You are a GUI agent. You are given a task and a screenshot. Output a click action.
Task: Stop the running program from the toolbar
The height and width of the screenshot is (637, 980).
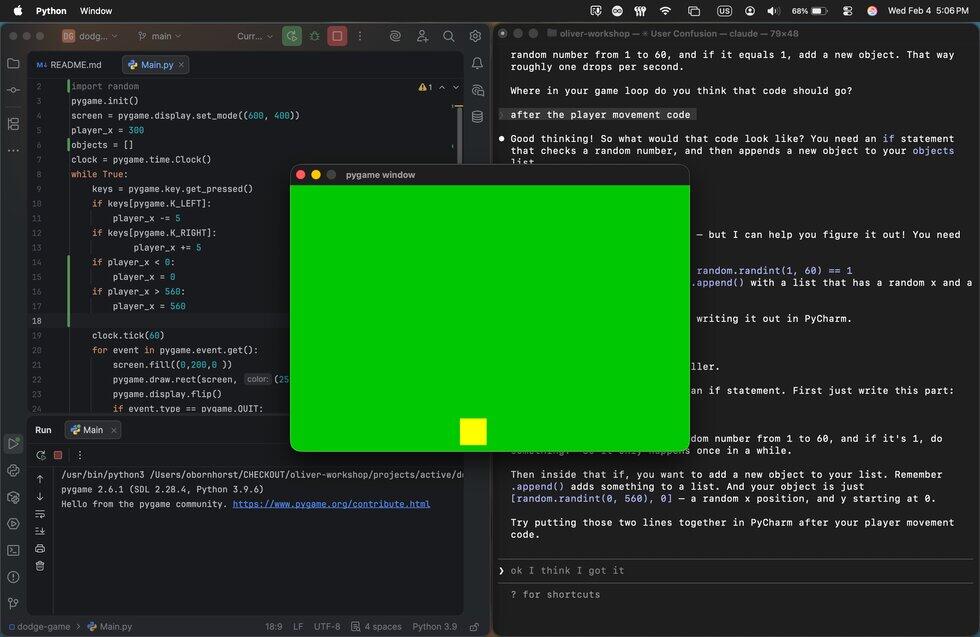pos(338,36)
